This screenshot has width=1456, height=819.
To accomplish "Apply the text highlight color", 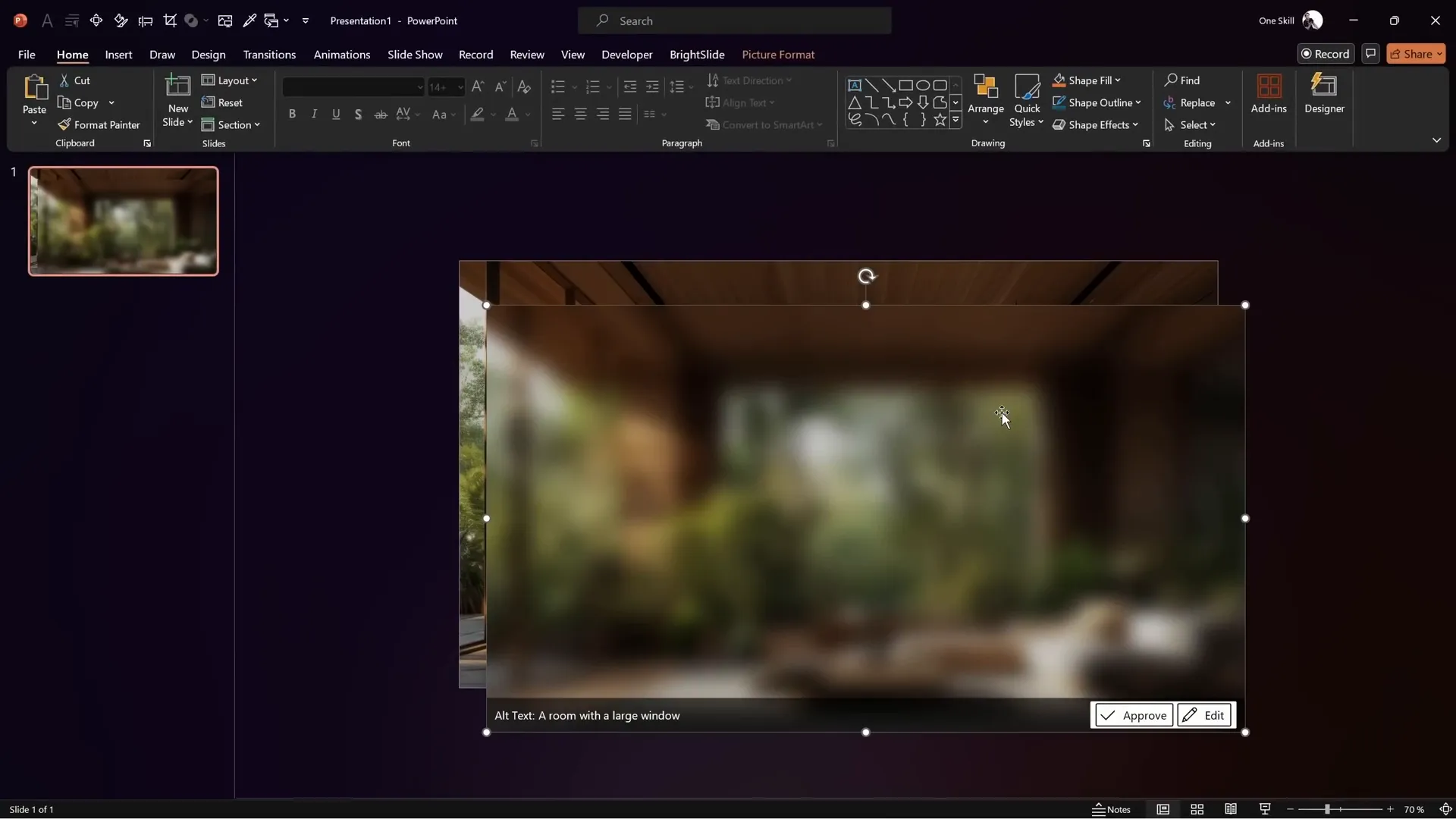I will click(x=477, y=115).
